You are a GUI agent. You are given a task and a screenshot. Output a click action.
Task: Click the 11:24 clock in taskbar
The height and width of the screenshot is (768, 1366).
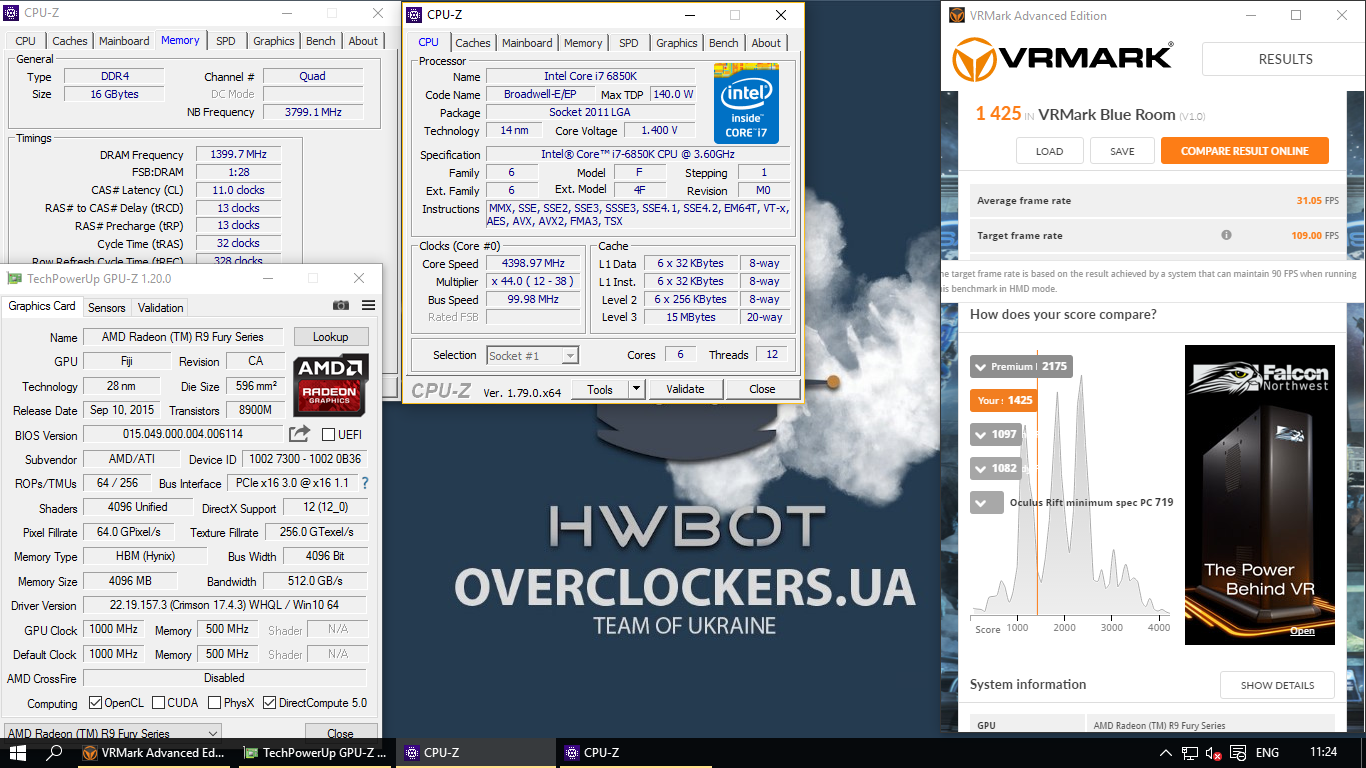tap(1323, 753)
